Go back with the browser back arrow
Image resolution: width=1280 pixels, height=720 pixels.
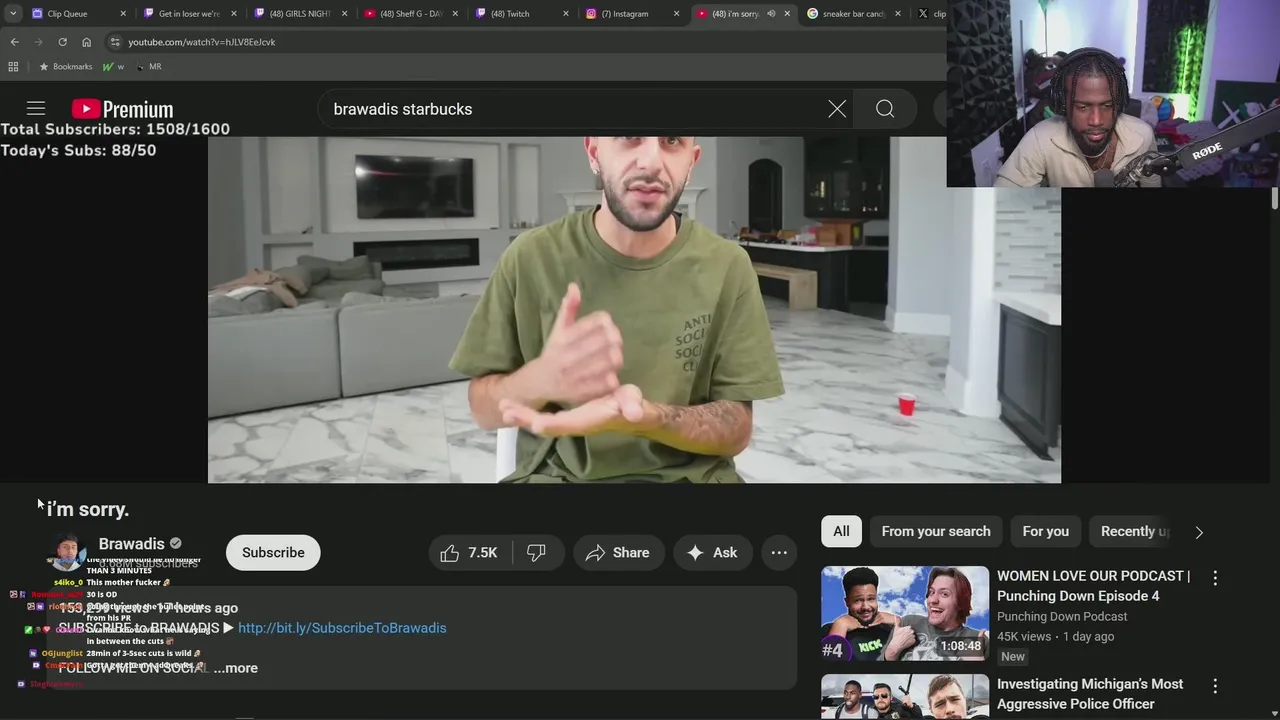pos(14,42)
